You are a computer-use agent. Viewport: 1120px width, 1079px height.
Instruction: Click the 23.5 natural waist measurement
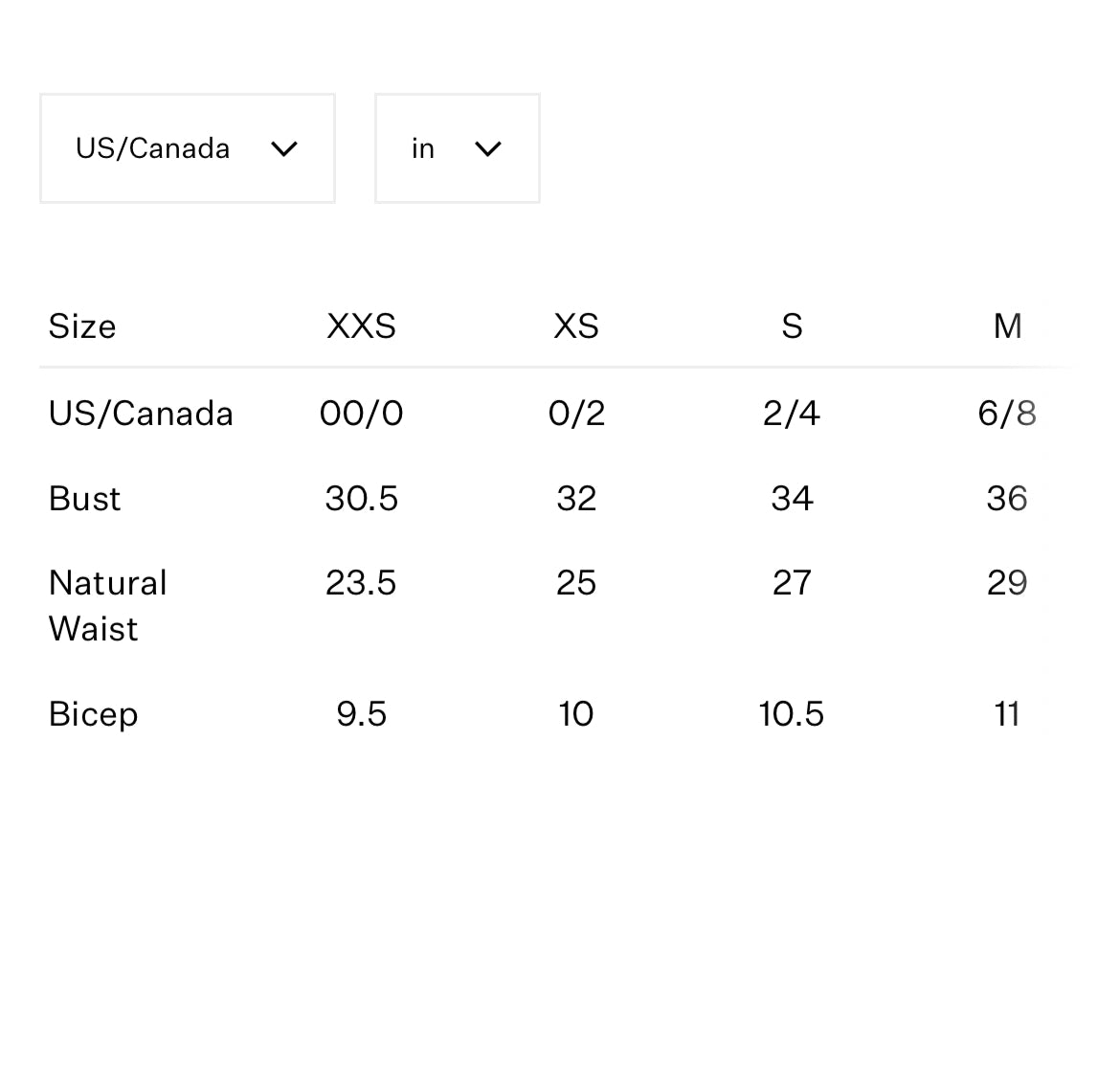coord(361,583)
